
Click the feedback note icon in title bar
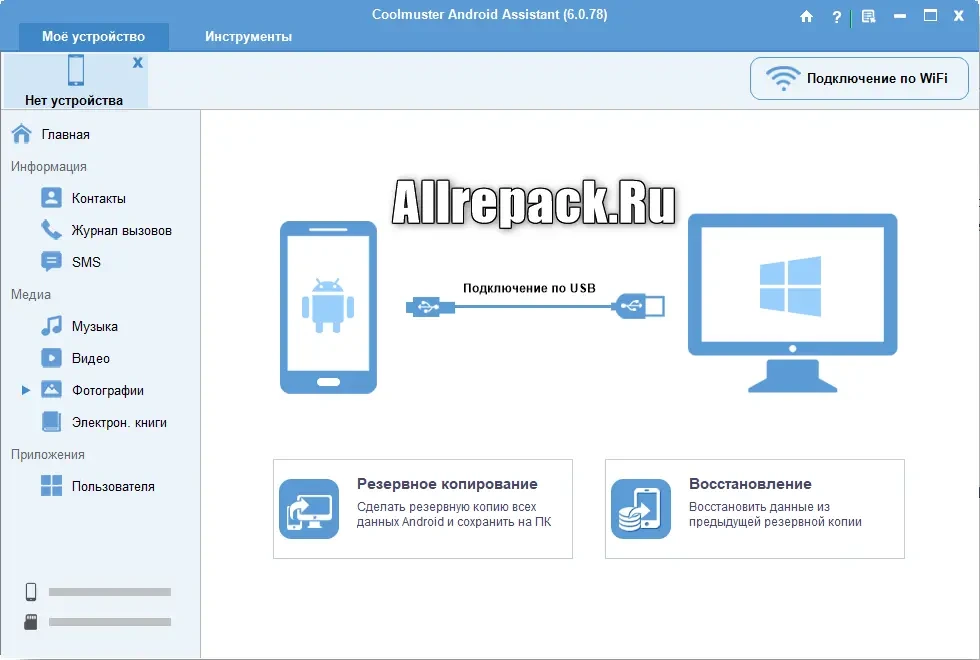point(868,16)
